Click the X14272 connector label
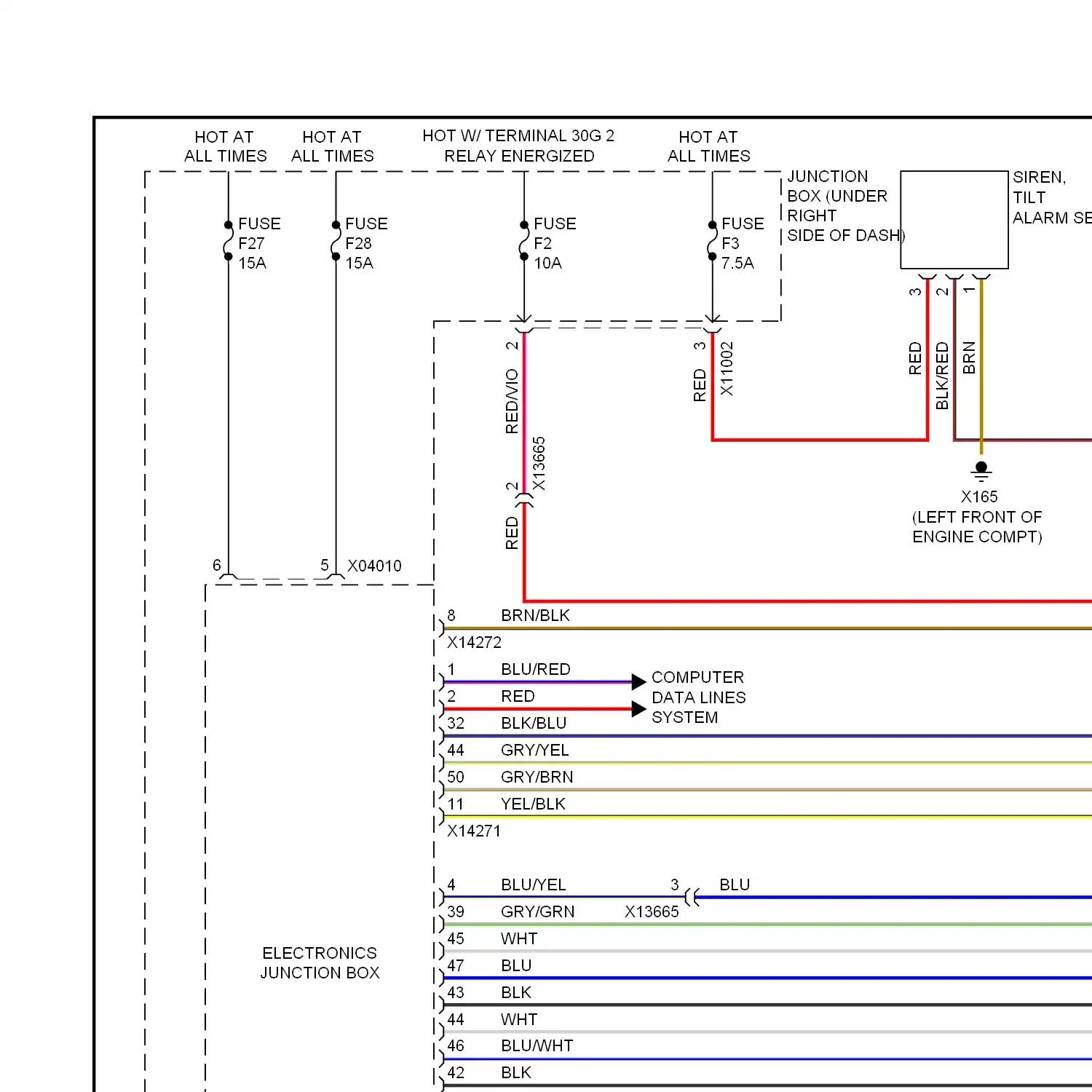 (x=474, y=642)
